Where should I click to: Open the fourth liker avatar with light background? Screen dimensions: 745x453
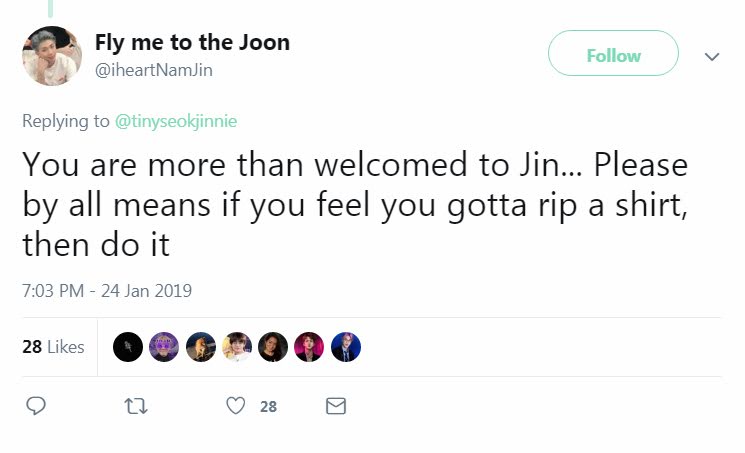[x=237, y=347]
